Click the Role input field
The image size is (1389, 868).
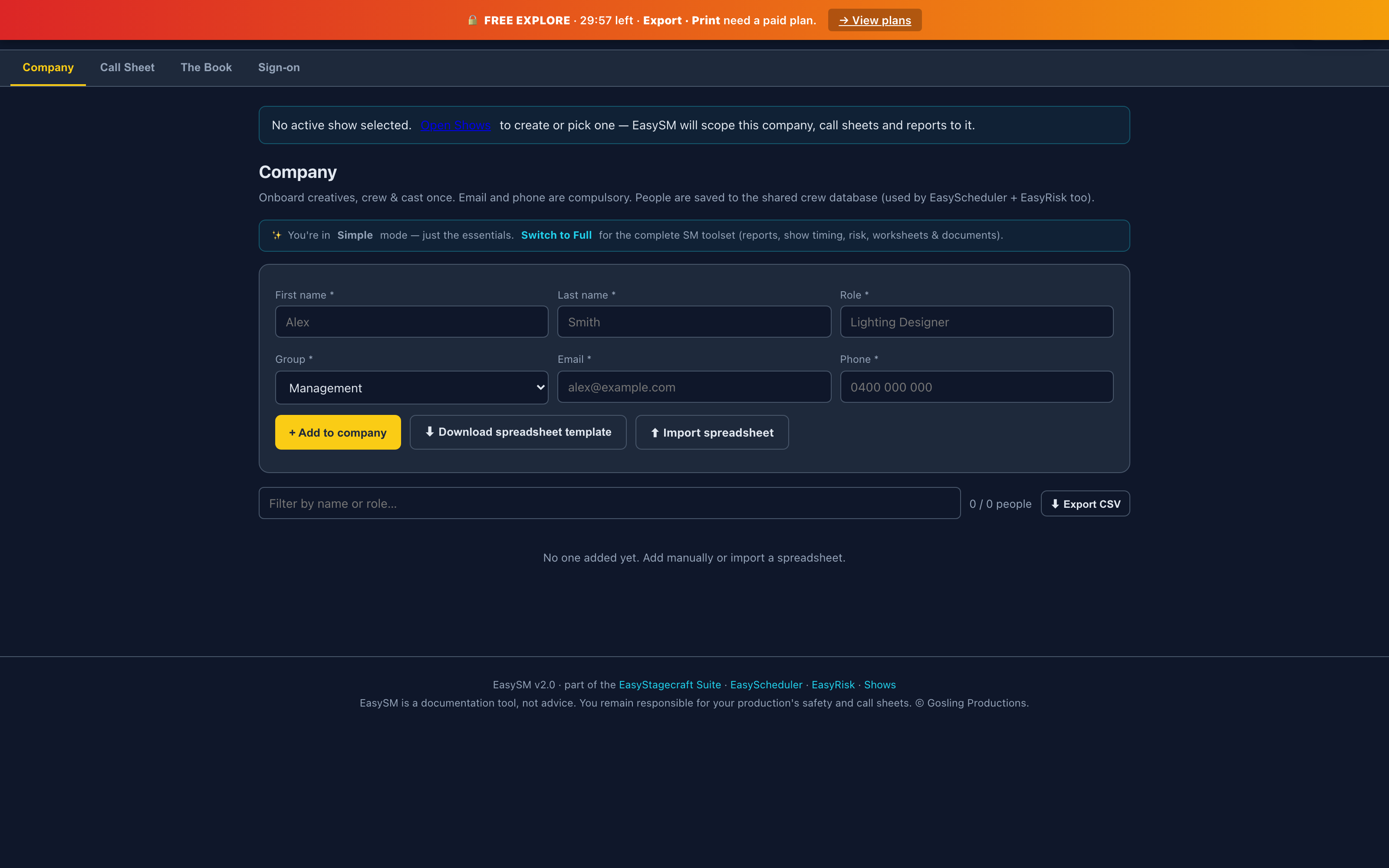[976, 322]
